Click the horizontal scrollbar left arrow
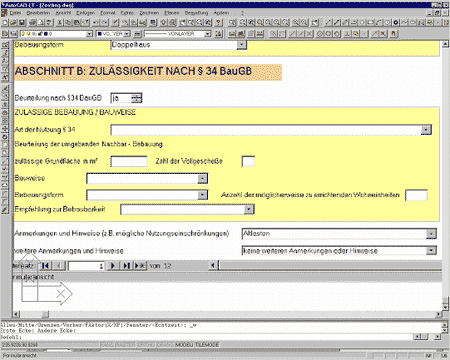 point(17,314)
